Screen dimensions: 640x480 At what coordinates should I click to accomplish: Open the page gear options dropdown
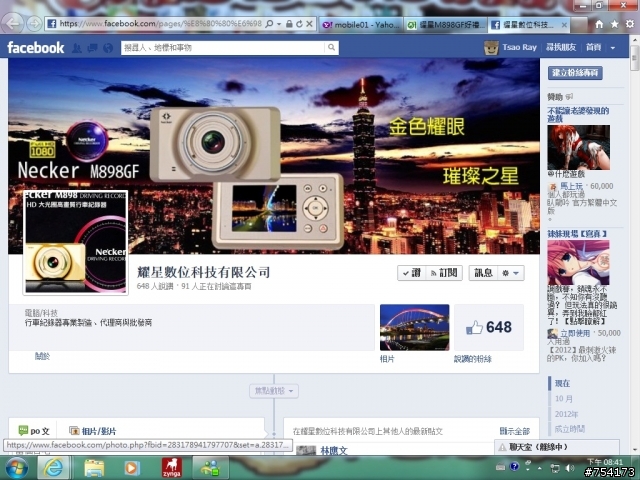[x=511, y=273]
